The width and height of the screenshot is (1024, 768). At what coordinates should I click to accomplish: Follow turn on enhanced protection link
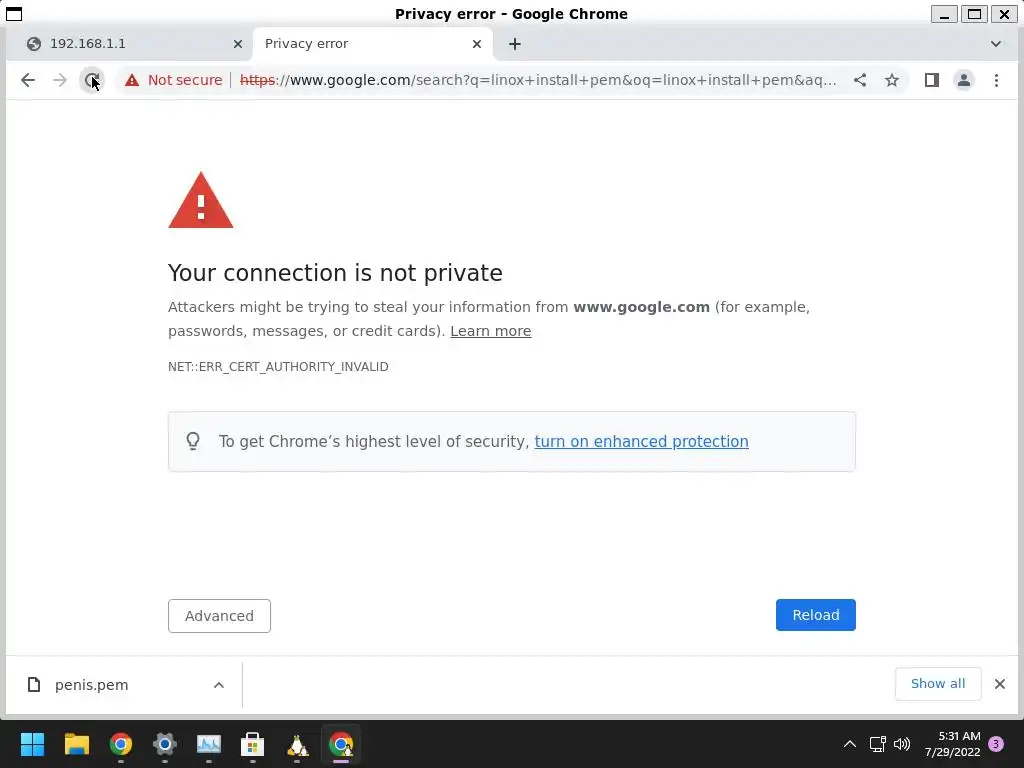[x=641, y=441]
